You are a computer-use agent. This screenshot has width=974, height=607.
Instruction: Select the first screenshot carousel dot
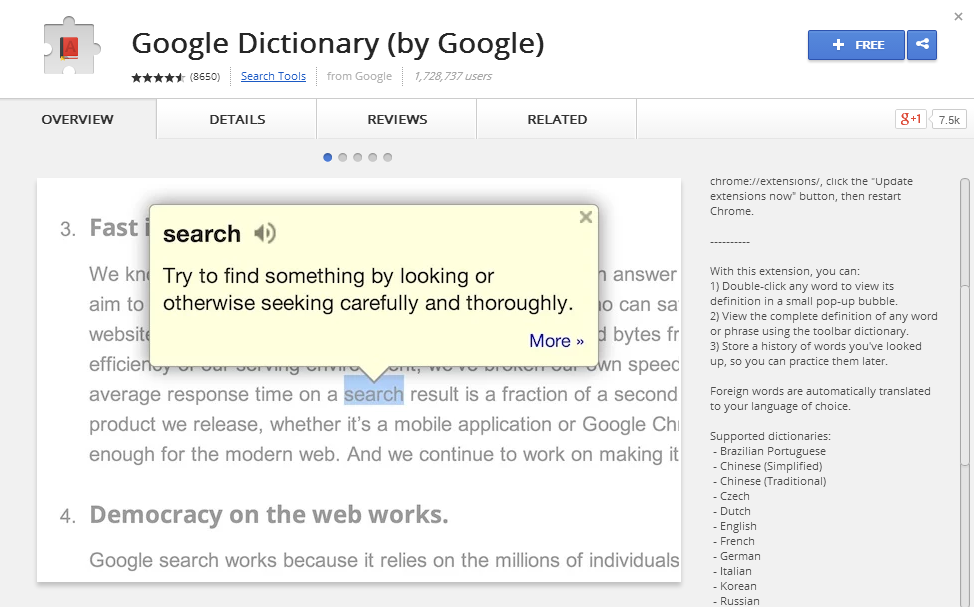tap(327, 157)
